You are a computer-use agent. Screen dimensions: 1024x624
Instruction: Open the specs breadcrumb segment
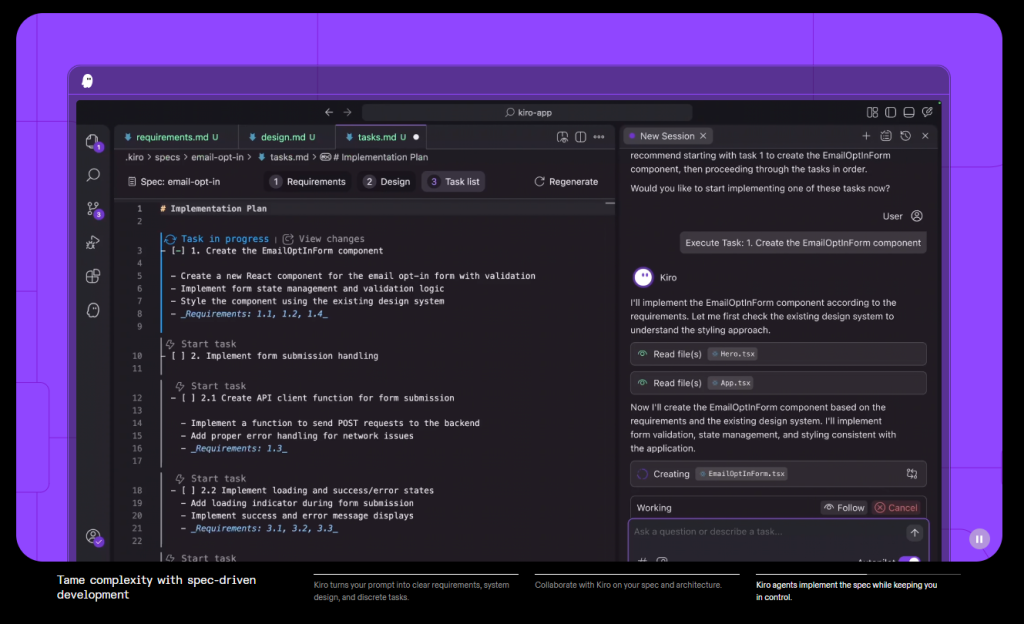click(167, 157)
